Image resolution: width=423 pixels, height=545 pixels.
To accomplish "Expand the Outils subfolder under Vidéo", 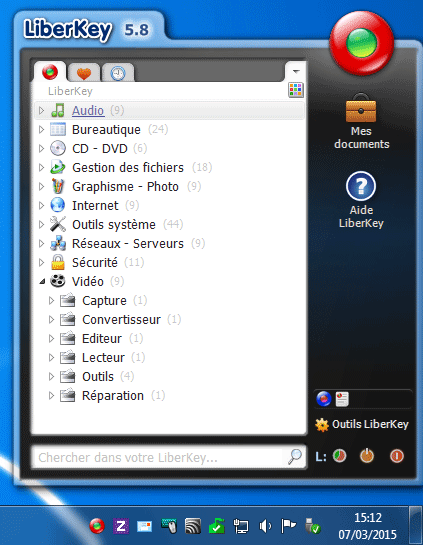I will [51, 376].
